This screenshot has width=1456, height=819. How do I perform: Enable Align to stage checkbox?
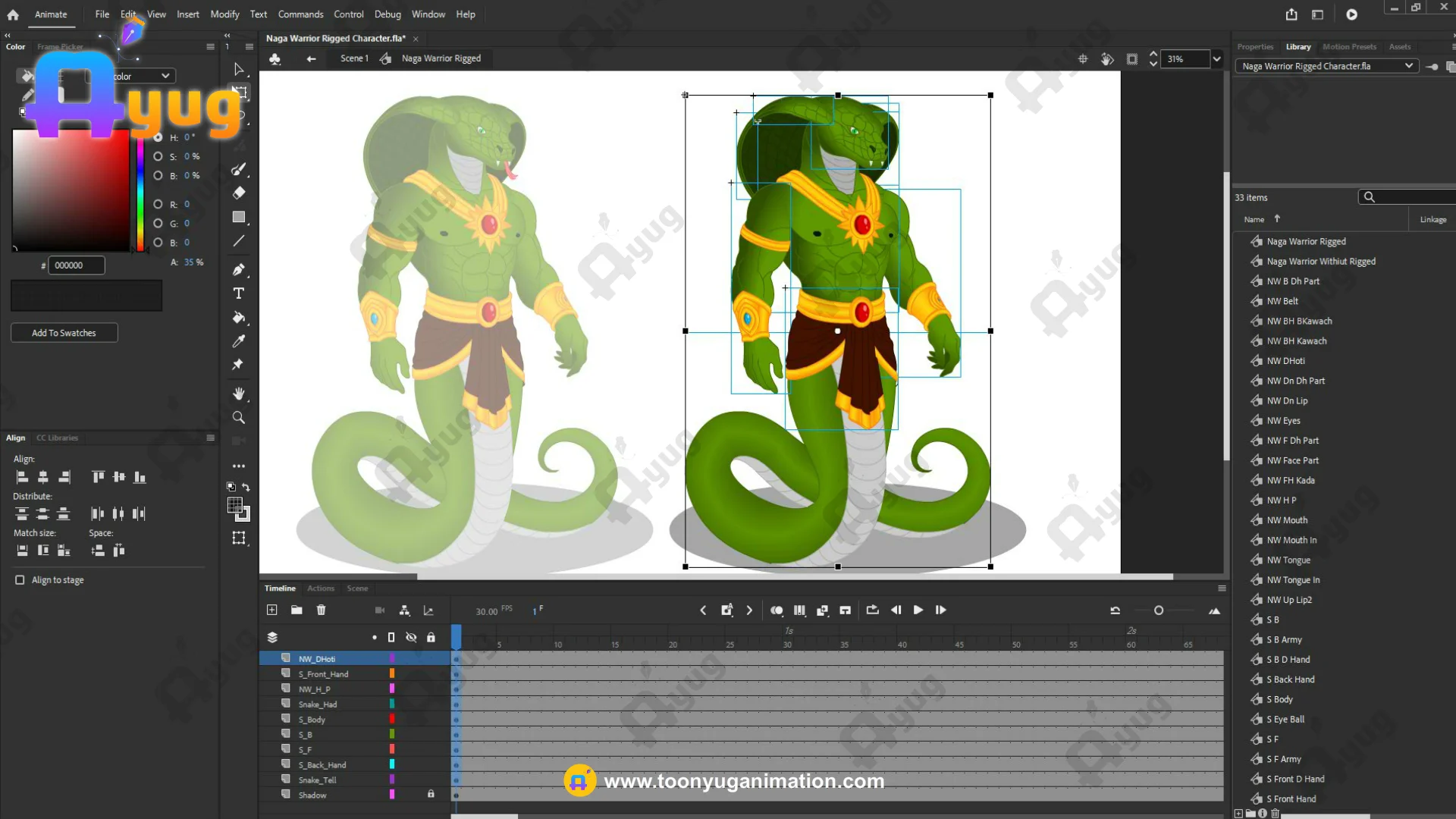pyautogui.click(x=20, y=580)
